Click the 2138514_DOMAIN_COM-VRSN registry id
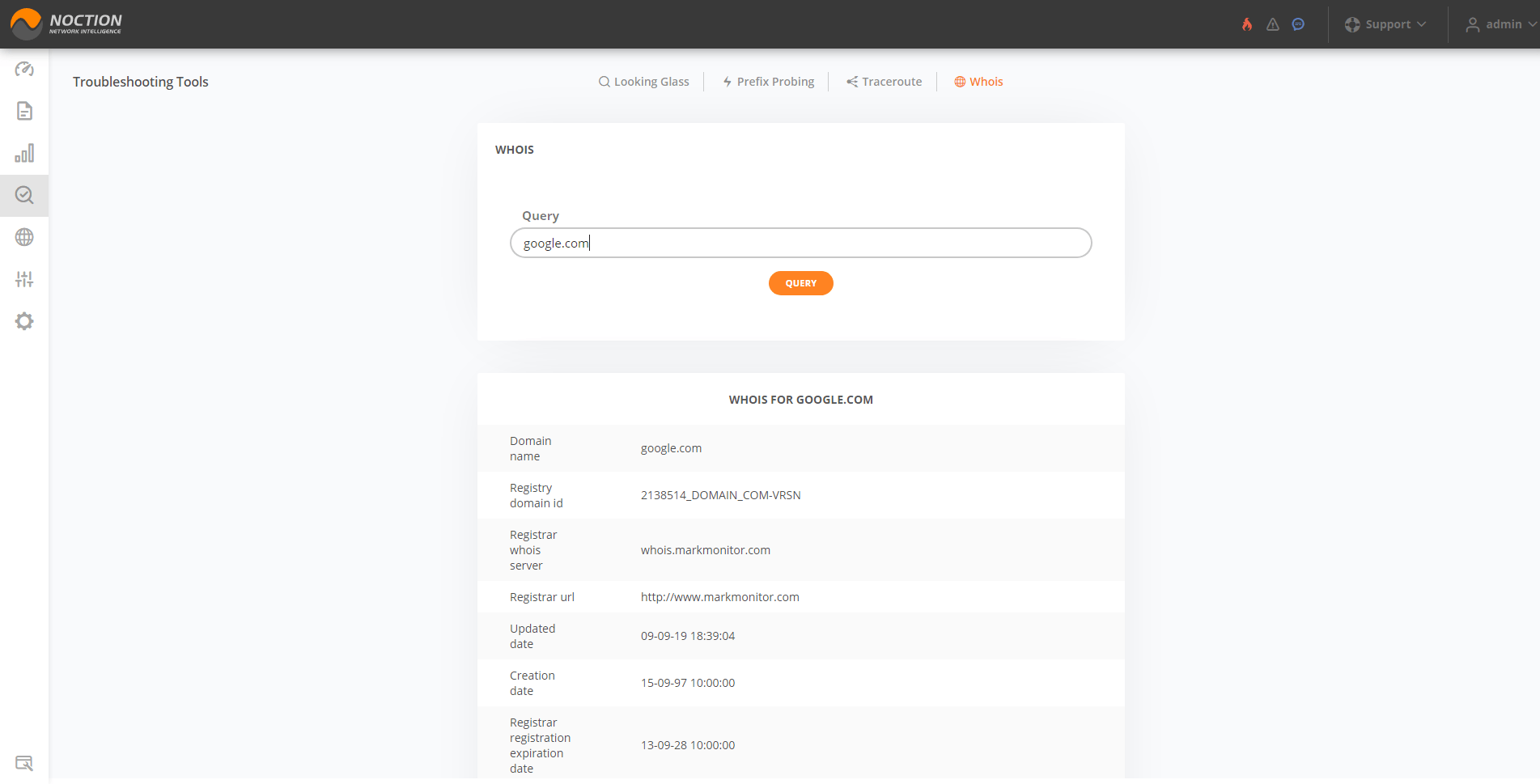1540x784 pixels. pyautogui.click(x=720, y=495)
